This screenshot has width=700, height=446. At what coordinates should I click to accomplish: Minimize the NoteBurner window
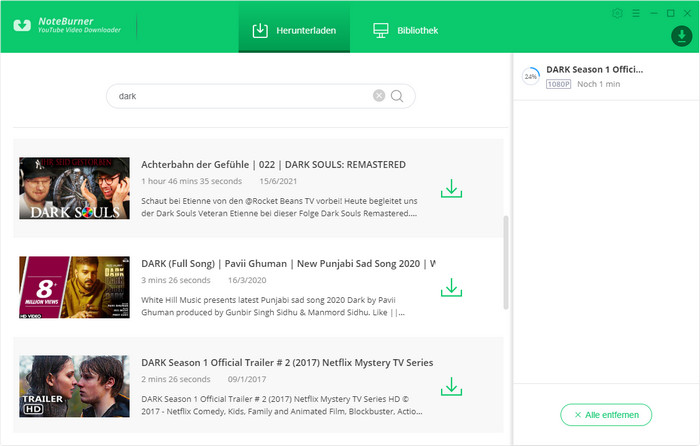pos(654,13)
